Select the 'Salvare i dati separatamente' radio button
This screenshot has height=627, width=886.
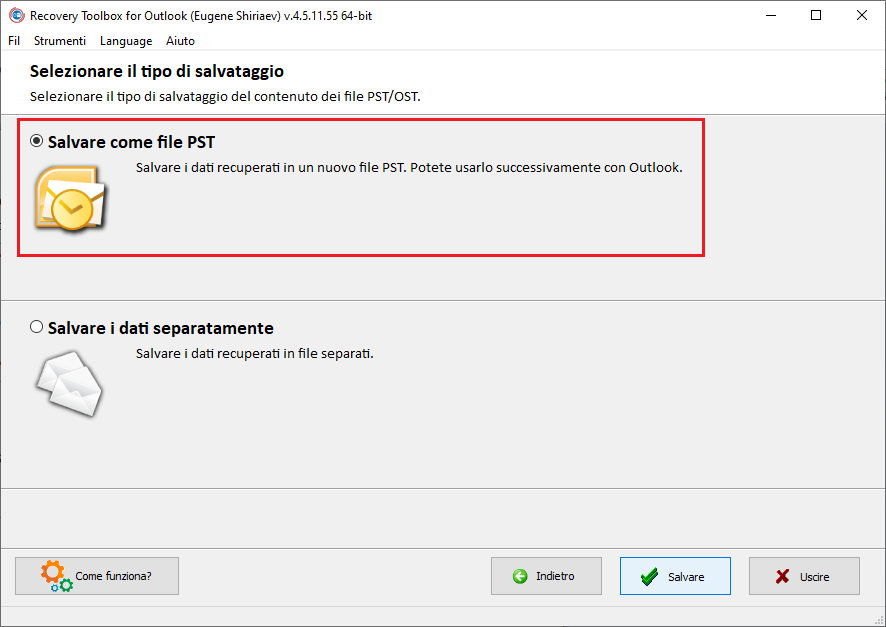coord(36,327)
